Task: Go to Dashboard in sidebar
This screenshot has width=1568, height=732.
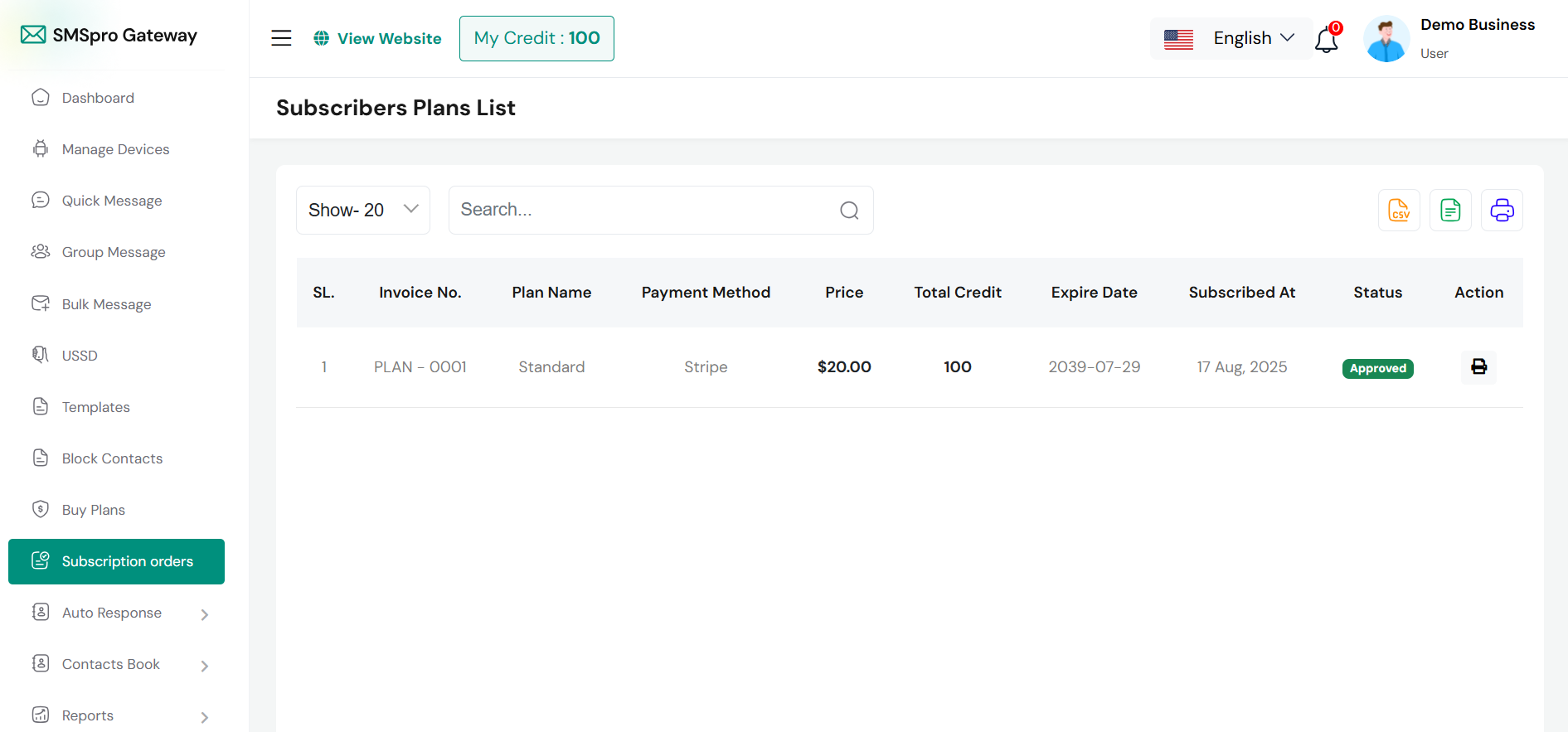Action: coord(98,98)
